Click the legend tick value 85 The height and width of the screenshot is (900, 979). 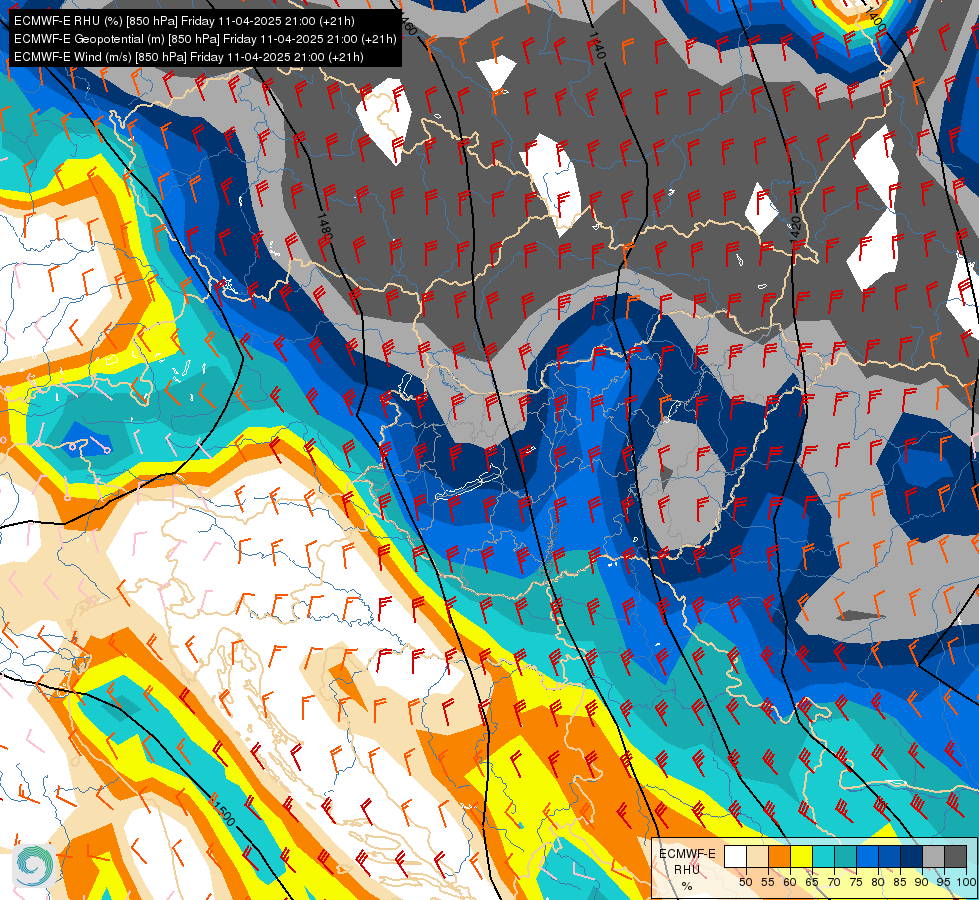point(900,882)
